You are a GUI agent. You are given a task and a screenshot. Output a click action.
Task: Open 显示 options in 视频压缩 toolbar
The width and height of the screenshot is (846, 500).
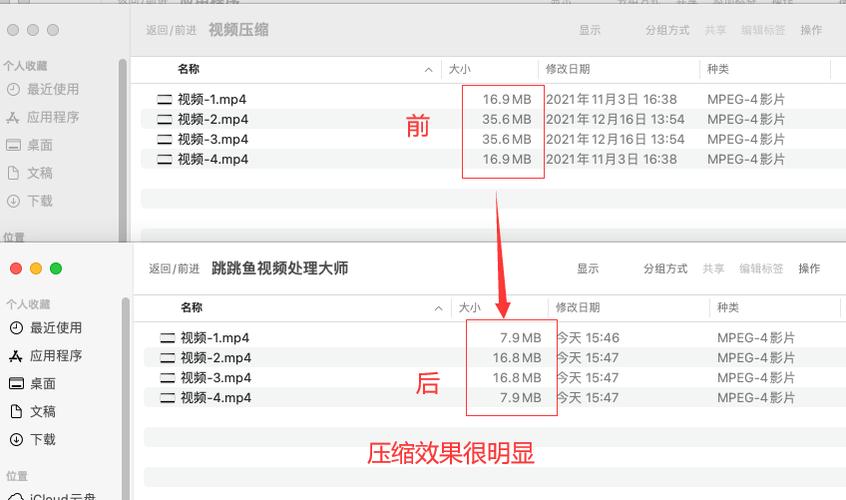[590, 30]
